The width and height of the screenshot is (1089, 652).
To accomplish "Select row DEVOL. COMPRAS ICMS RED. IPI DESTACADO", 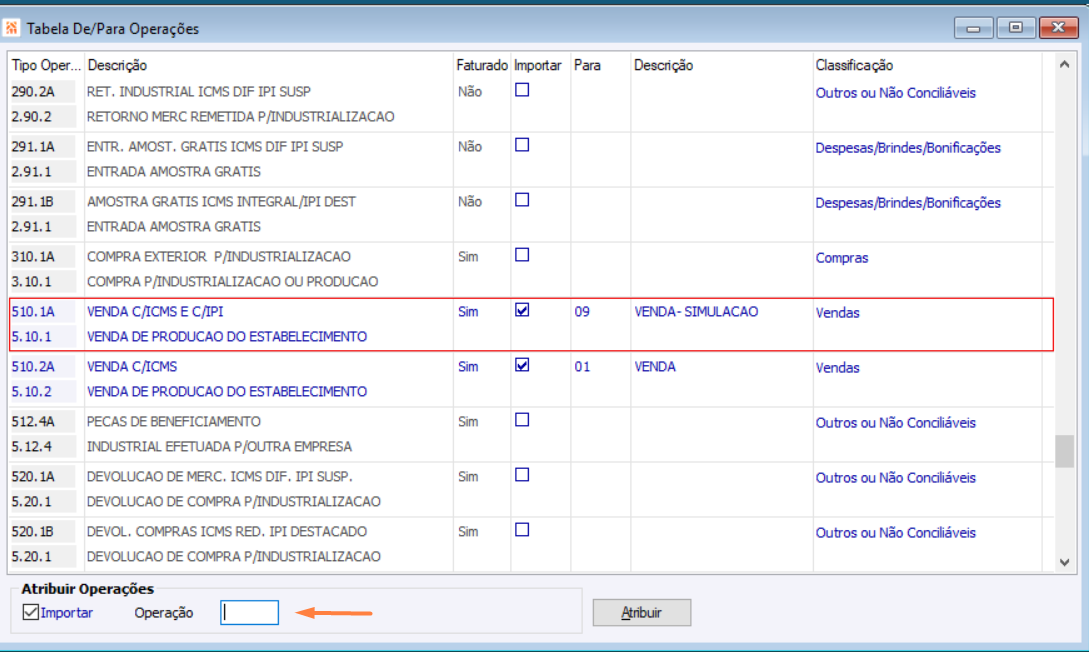I will [531, 544].
